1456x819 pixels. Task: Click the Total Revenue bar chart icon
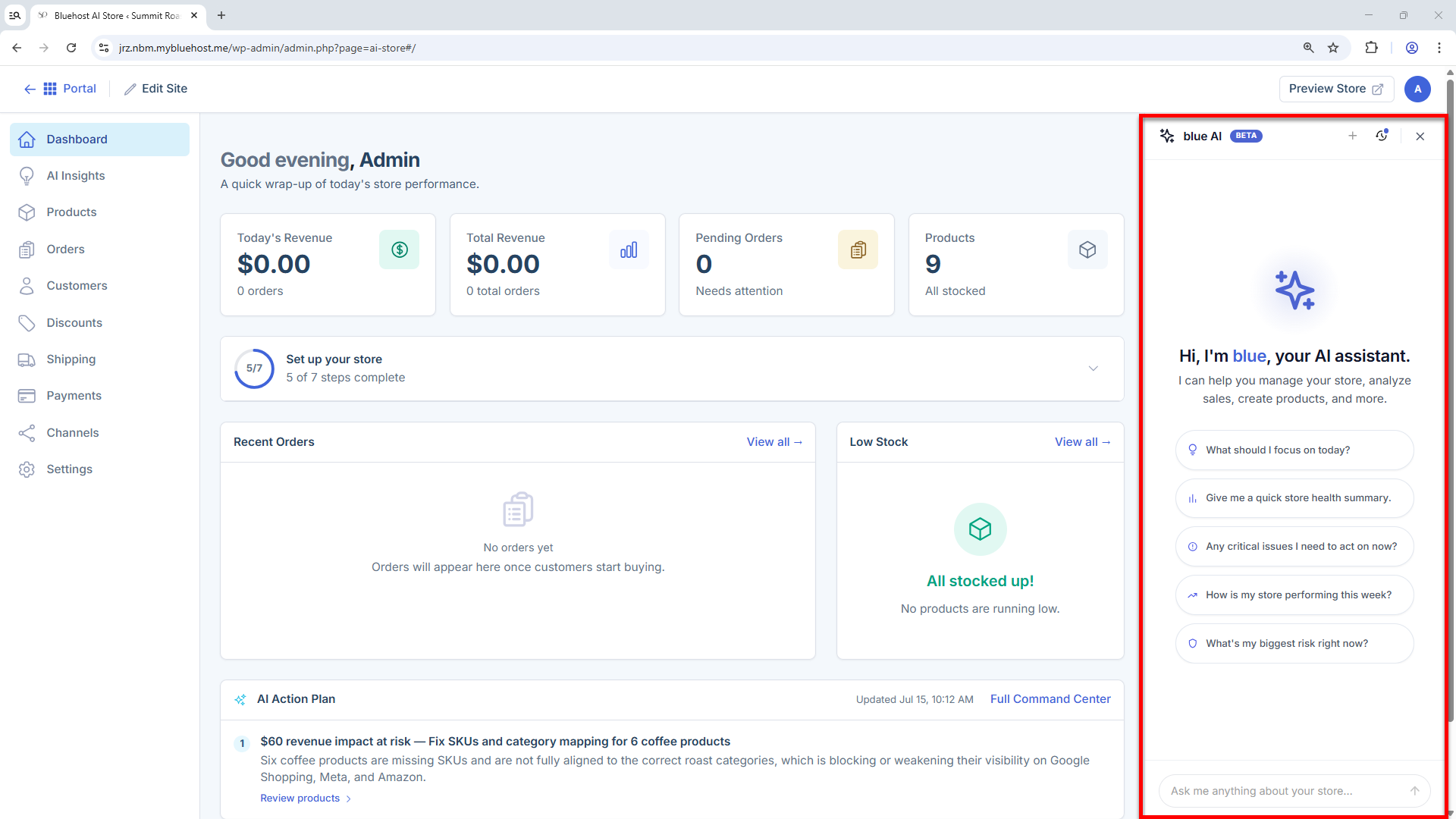(629, 249)
